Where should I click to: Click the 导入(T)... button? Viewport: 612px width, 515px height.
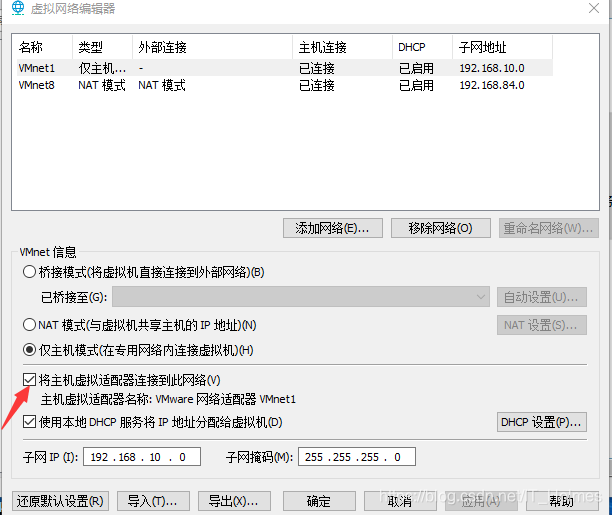[153, 501]
